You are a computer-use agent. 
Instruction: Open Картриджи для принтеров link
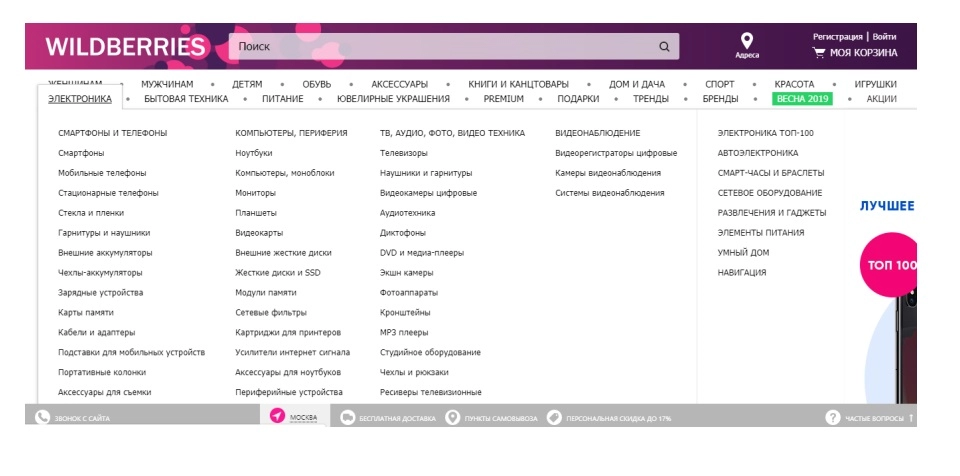coord(288,333)
